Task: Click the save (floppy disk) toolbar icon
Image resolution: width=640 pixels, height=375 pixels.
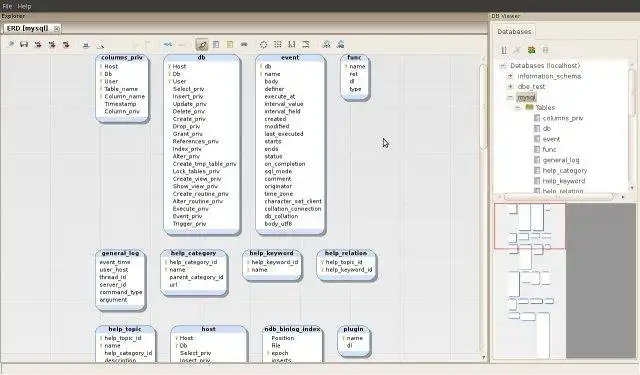Action: point(24,44)
